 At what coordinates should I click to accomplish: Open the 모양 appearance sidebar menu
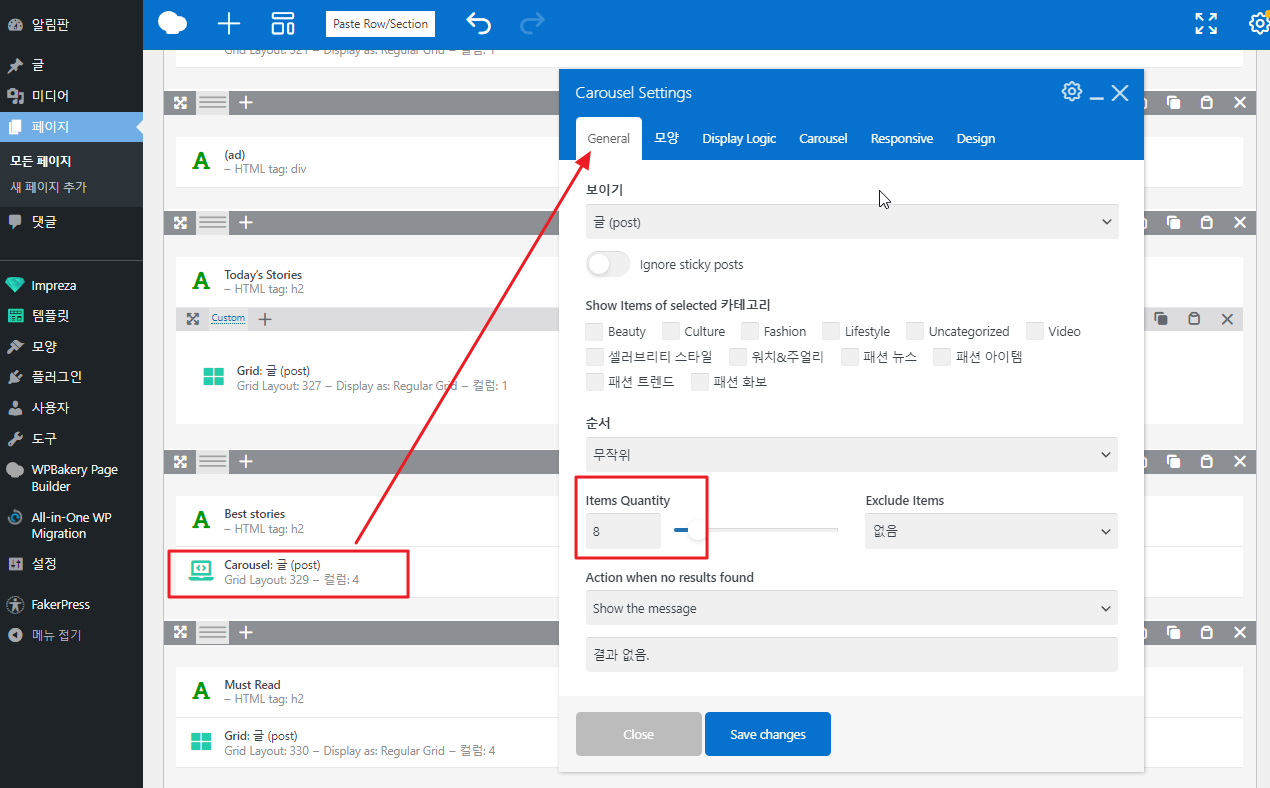[71, 346]
